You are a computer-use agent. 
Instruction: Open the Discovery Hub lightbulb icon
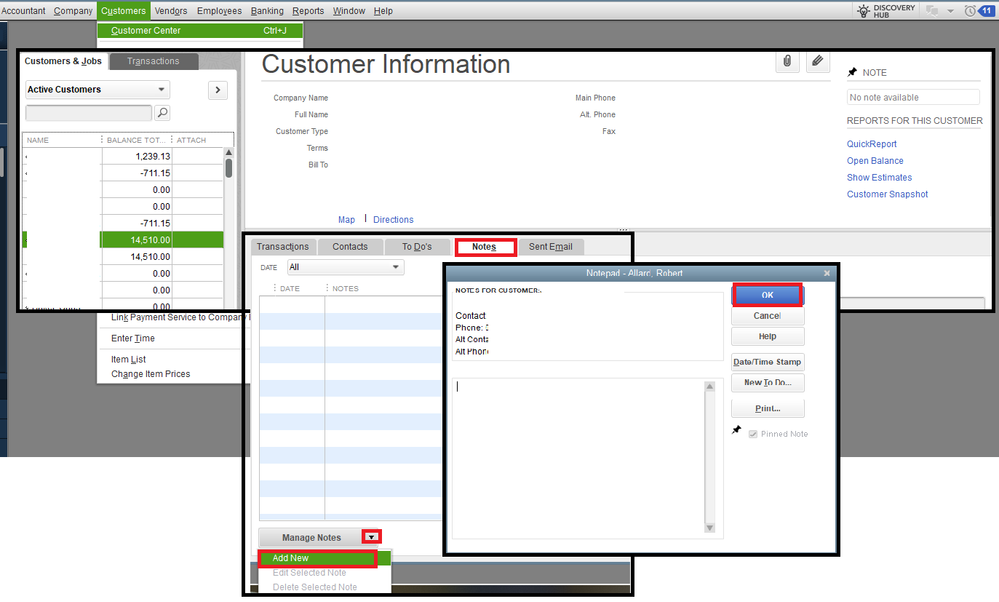point(863,11)
